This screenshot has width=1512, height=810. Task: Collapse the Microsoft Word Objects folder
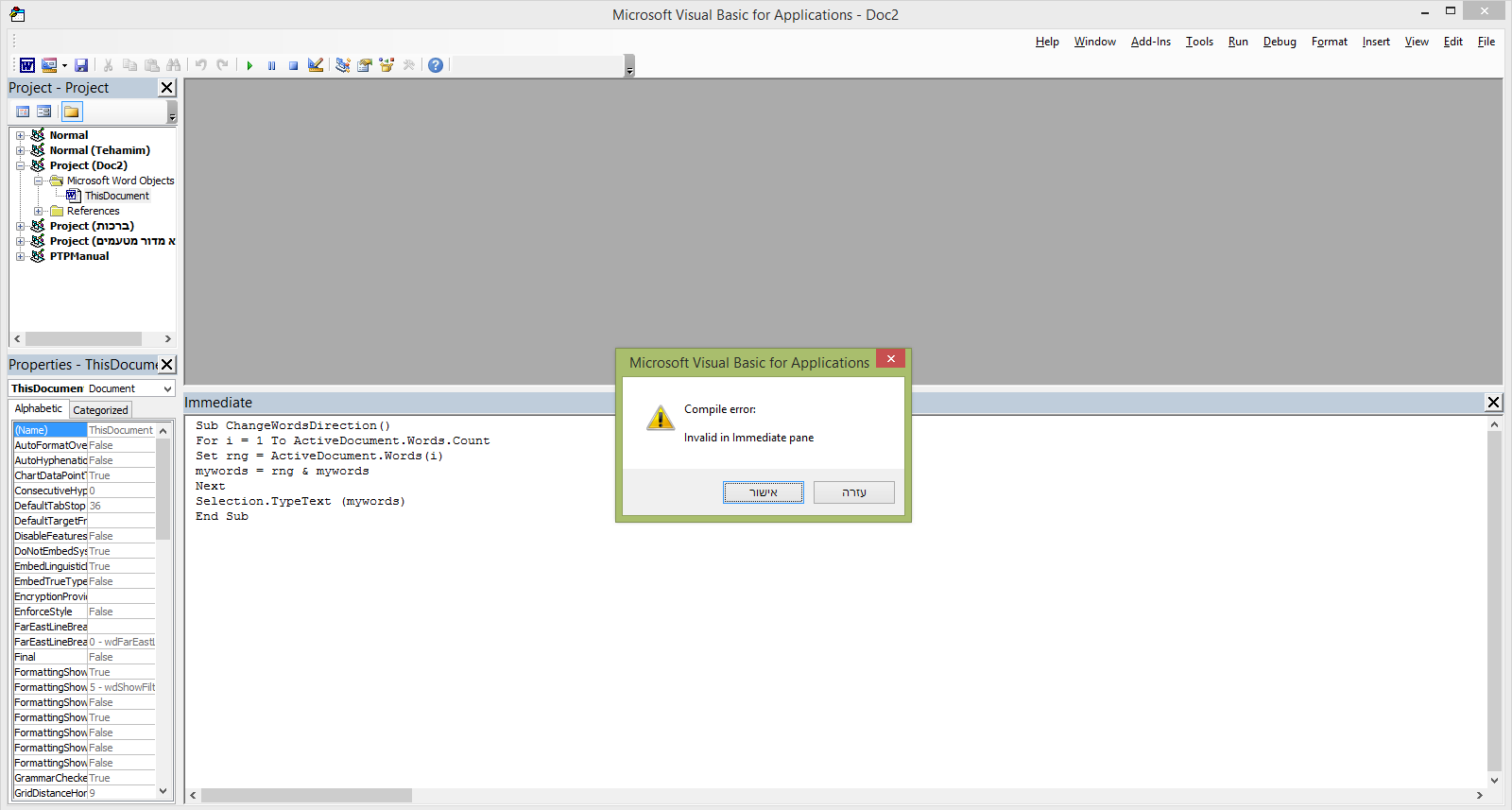(38, 181)
